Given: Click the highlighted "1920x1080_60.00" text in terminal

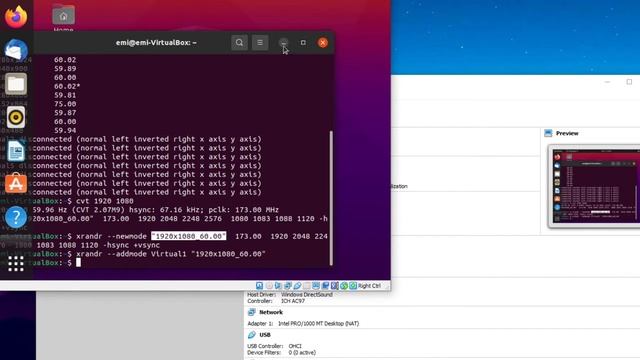Looking at the screenshot, I should 189,236.
